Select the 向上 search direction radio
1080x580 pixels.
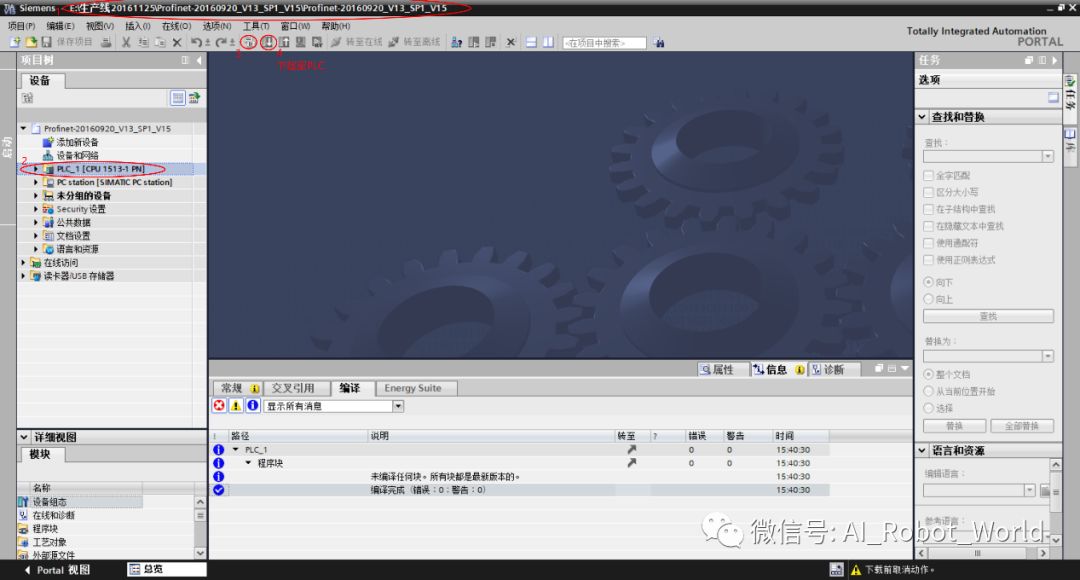coord(928,299)
